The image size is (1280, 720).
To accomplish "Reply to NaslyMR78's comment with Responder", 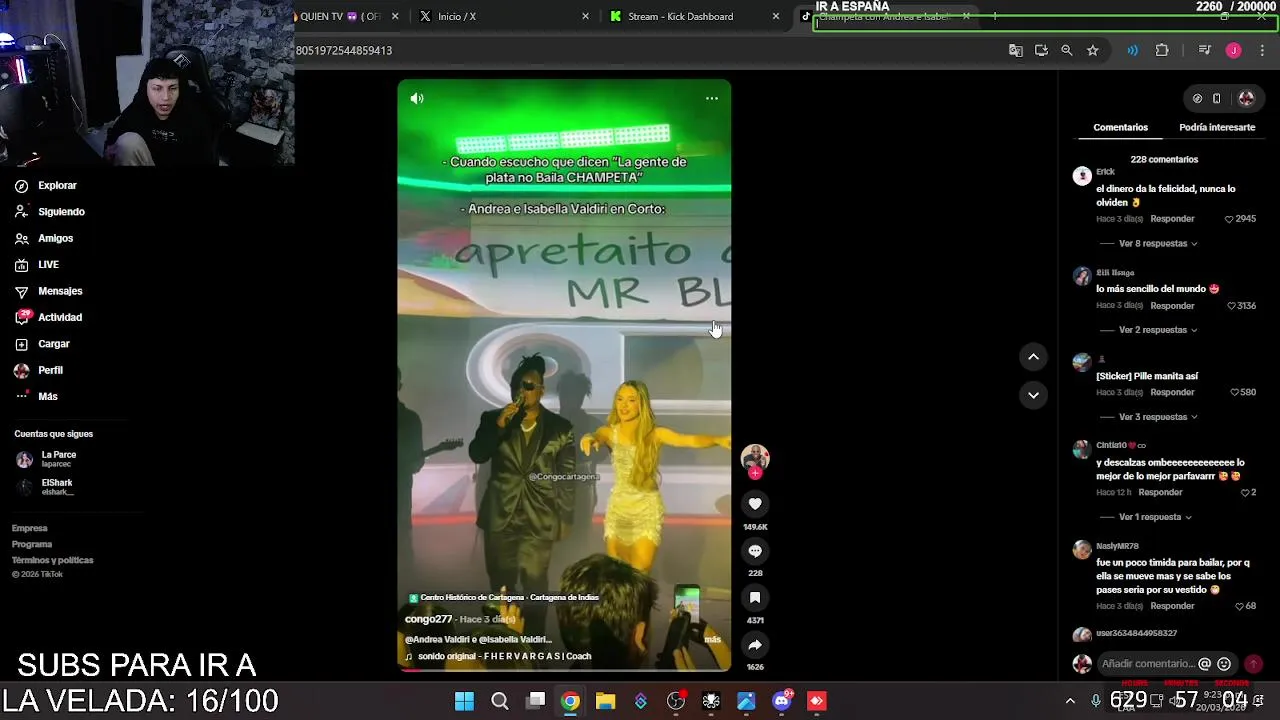I will [x=1172, y=606].
